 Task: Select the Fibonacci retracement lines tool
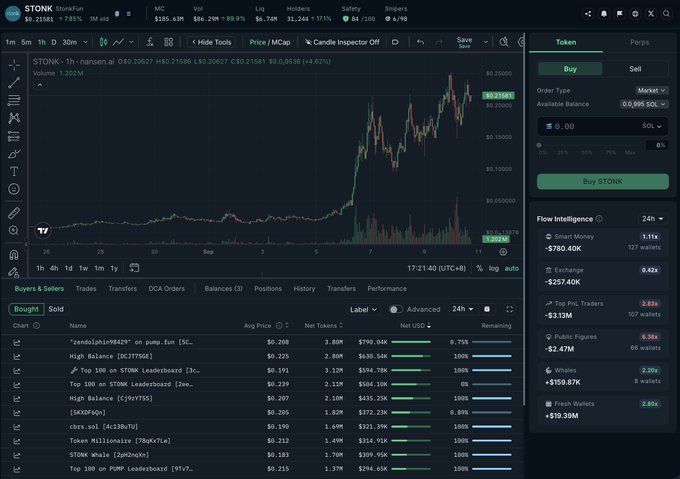point(14,100)
